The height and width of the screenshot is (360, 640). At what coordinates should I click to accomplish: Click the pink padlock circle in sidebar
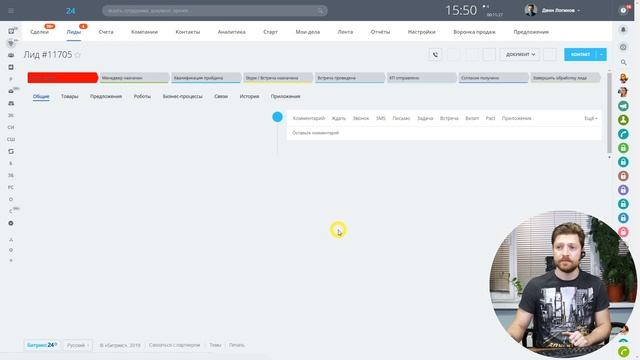[x=623, y=232]
